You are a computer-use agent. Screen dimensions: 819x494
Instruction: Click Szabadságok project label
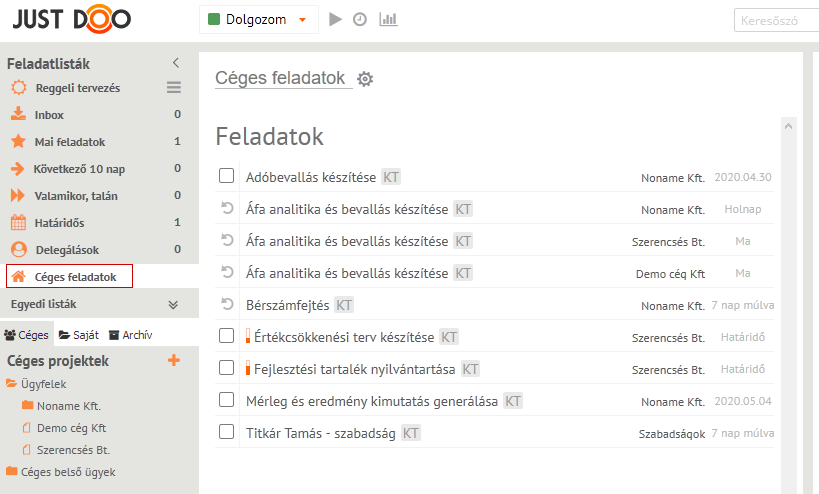coord(672,434)
